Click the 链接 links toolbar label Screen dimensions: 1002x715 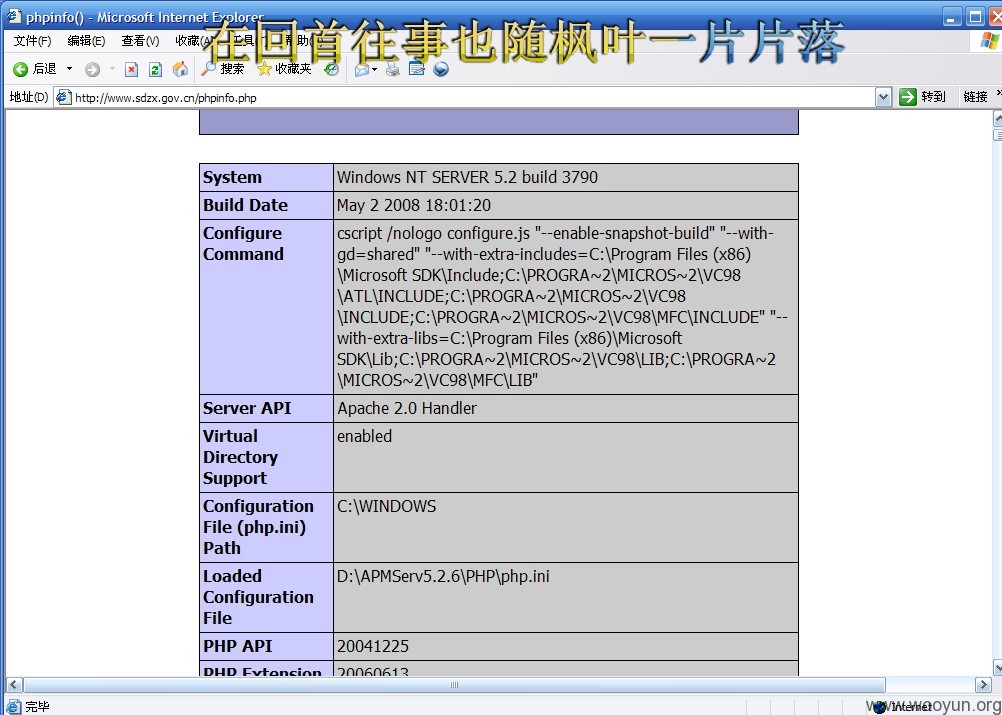(x=975, y=97)
